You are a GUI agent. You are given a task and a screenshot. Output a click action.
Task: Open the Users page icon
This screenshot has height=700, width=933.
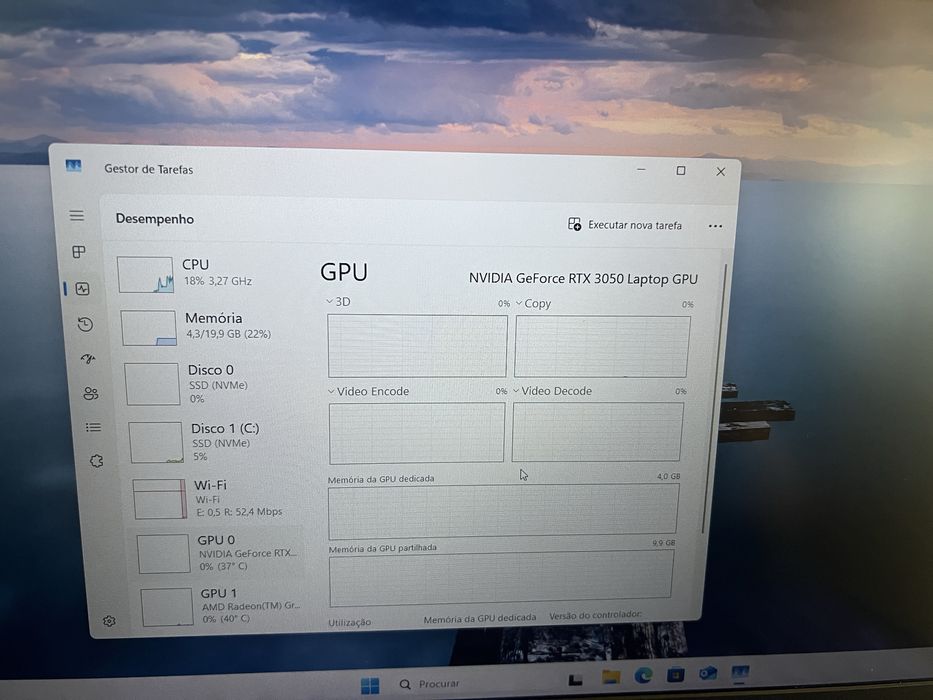(90, 393)
